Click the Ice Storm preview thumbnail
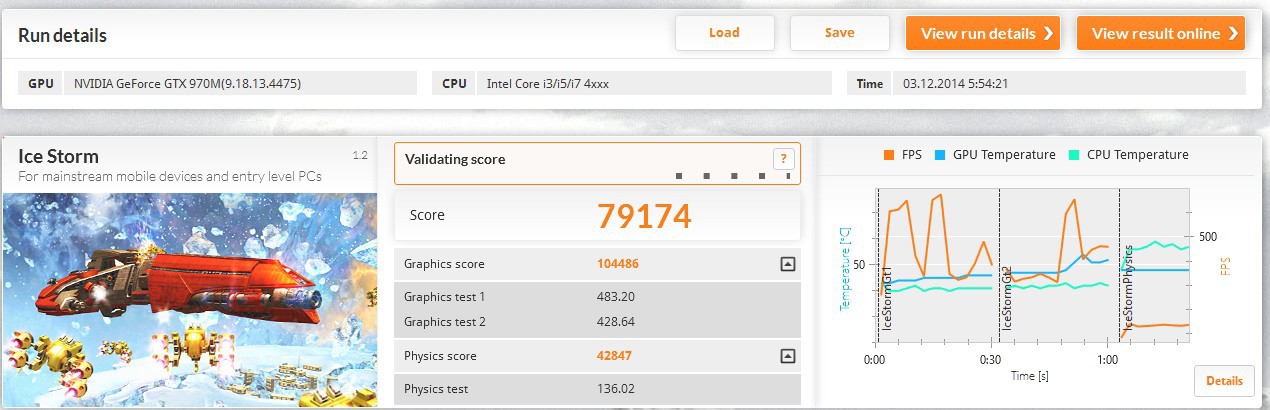 [190, 299]
